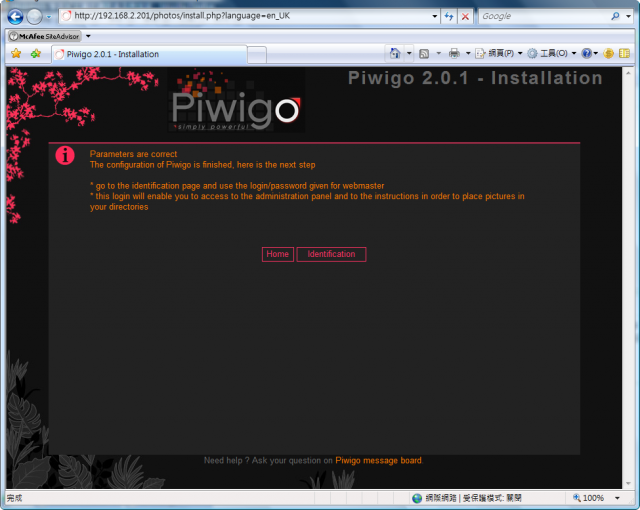Click the gold coin toolbar icon

[608, 53]
